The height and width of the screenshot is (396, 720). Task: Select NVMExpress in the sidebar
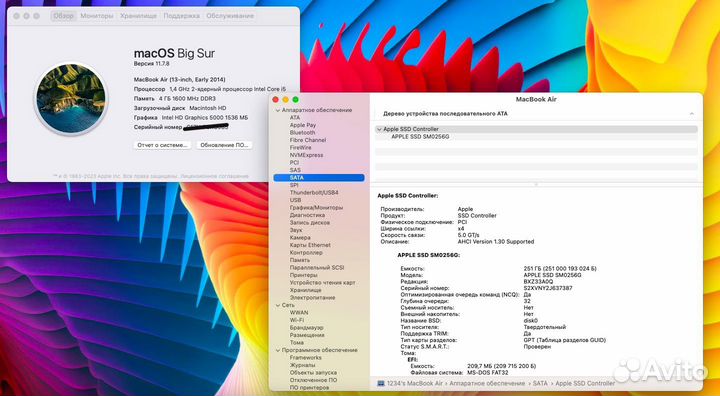[x=306, y=155]
